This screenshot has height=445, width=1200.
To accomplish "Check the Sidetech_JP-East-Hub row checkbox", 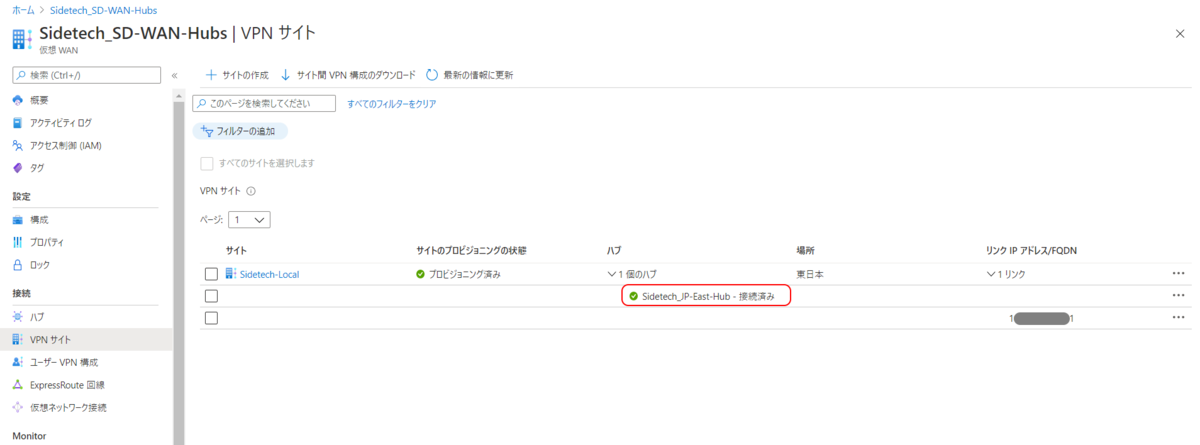I will click(211, 296).
